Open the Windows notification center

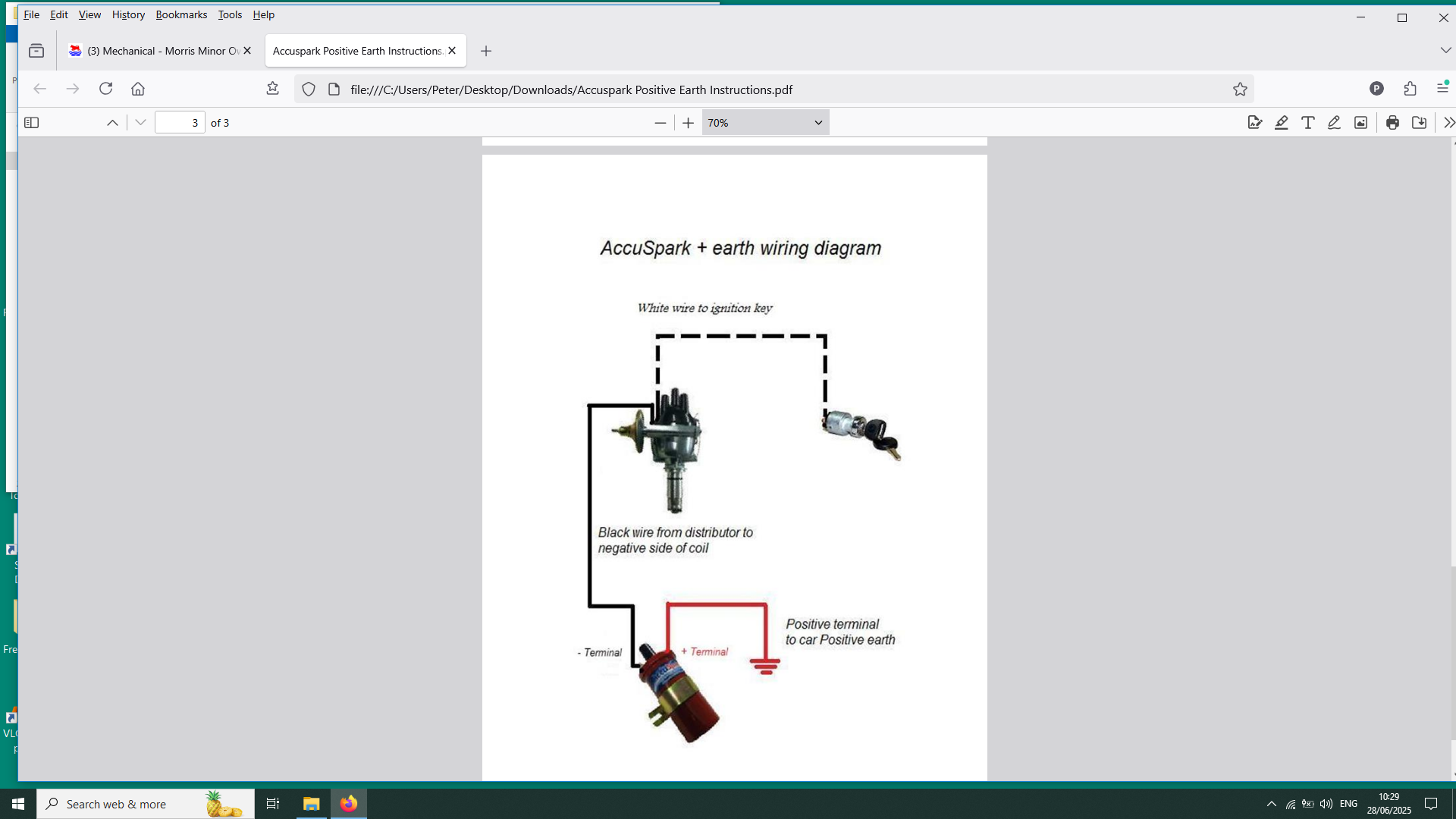point(1431,804)
